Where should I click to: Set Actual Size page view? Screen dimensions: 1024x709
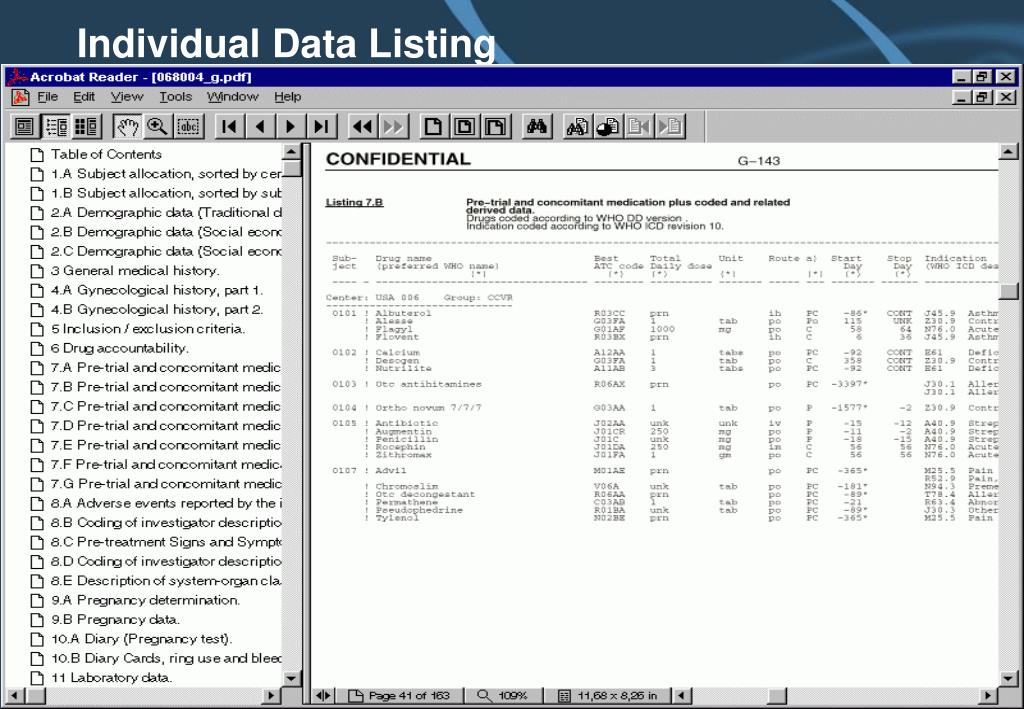point(434,126)
